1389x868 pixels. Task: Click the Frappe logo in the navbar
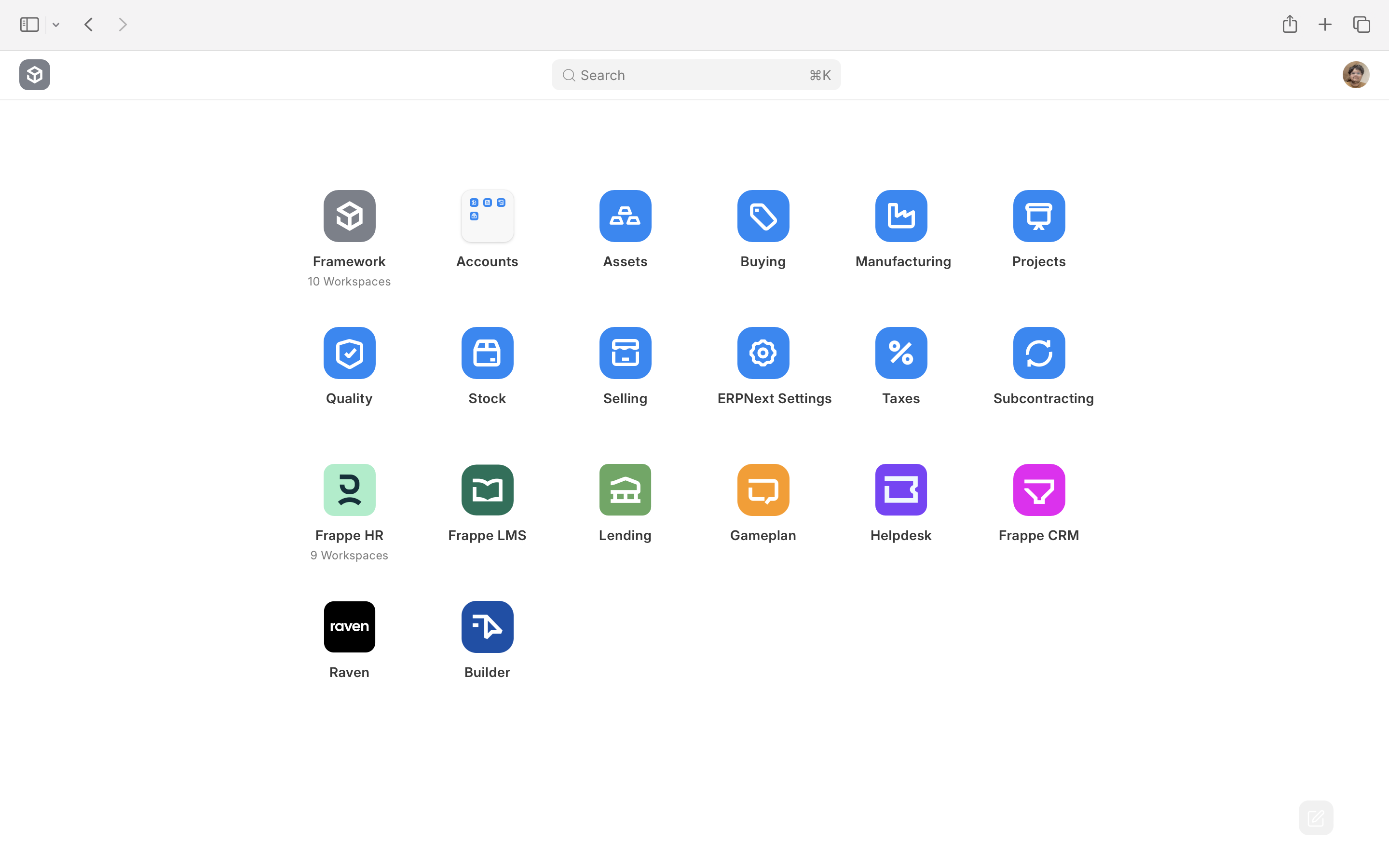pos(34,75)
